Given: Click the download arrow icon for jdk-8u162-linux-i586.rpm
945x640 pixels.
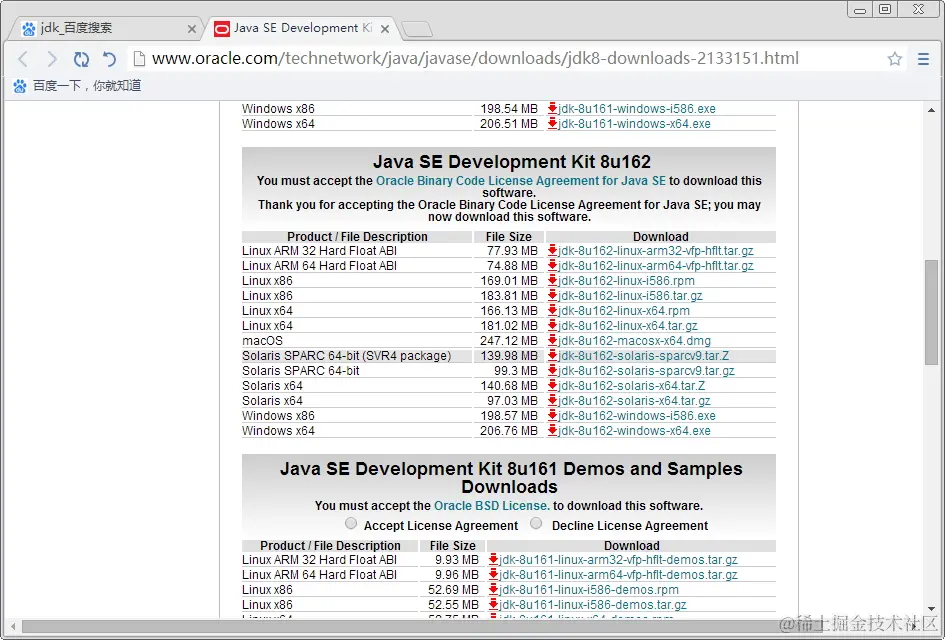Looking at the screenshot, I should 552,280.
